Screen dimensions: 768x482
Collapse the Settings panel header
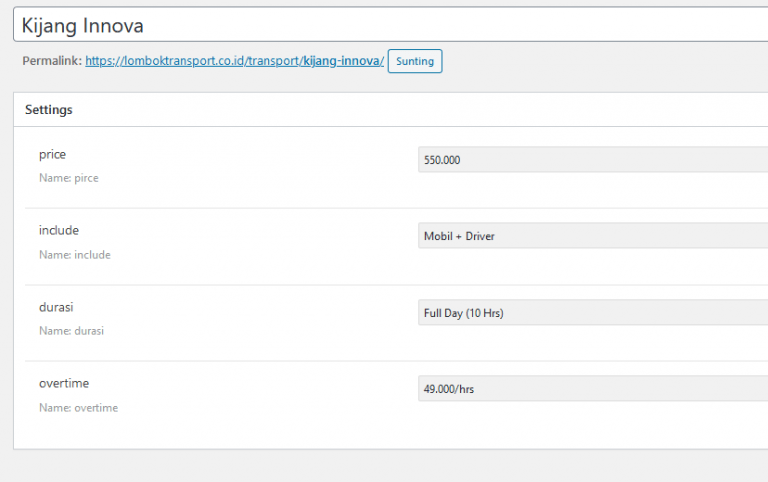390,110
